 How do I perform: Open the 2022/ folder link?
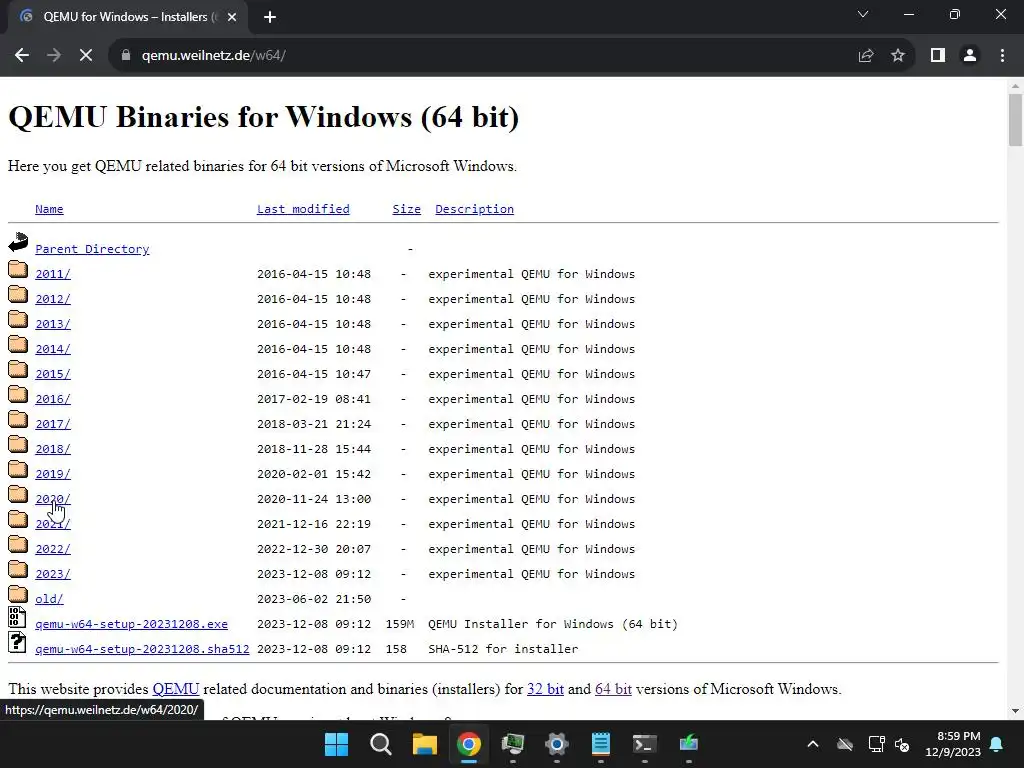53,549
